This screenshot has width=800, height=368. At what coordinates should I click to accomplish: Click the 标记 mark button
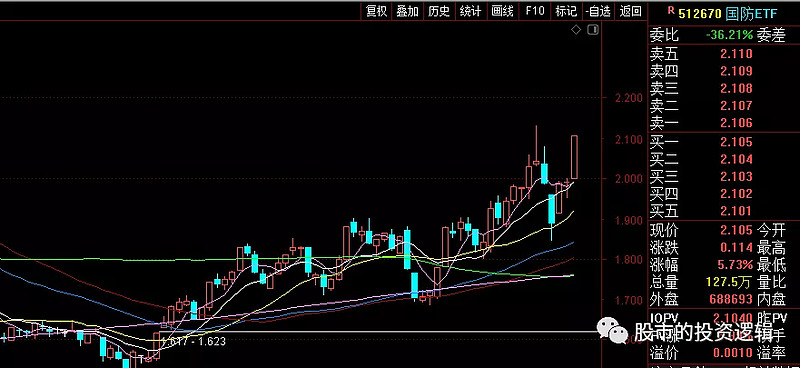(x=566, y=11)
